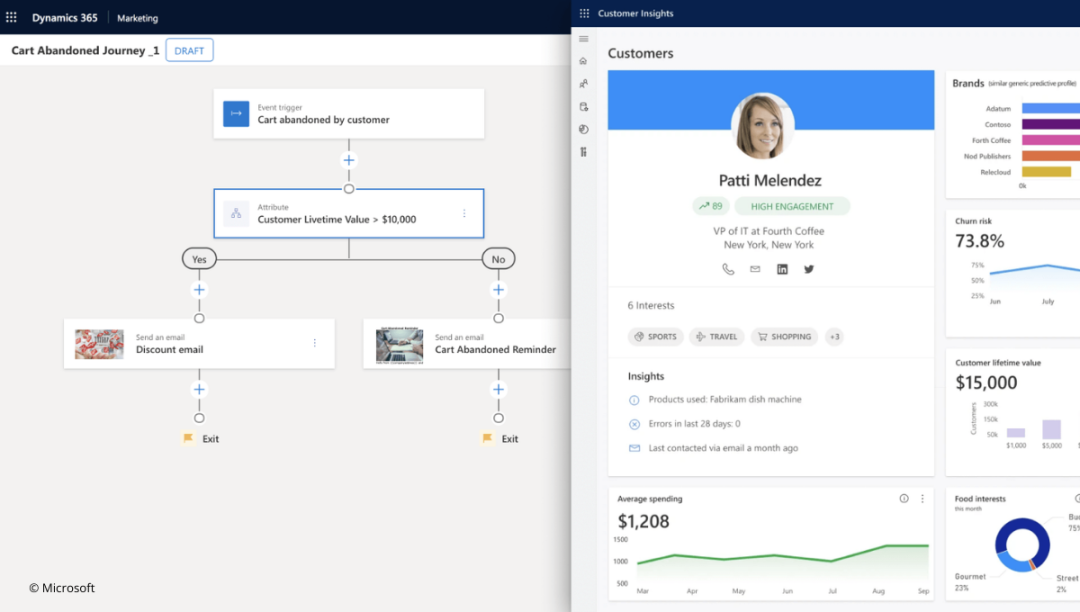The width and height of the screenshot is (1080, 612).
Task: Click Patti Melendez's phone icon
Action: [728, 269]
